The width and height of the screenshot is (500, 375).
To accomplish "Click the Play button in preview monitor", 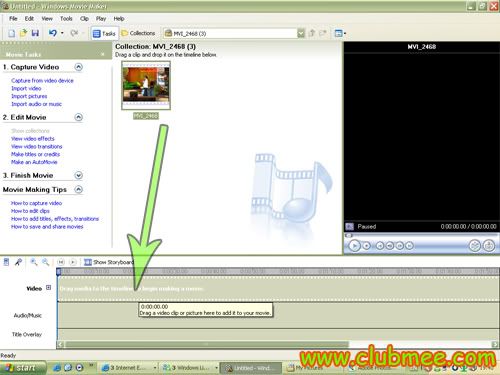I will pos(354,246).
